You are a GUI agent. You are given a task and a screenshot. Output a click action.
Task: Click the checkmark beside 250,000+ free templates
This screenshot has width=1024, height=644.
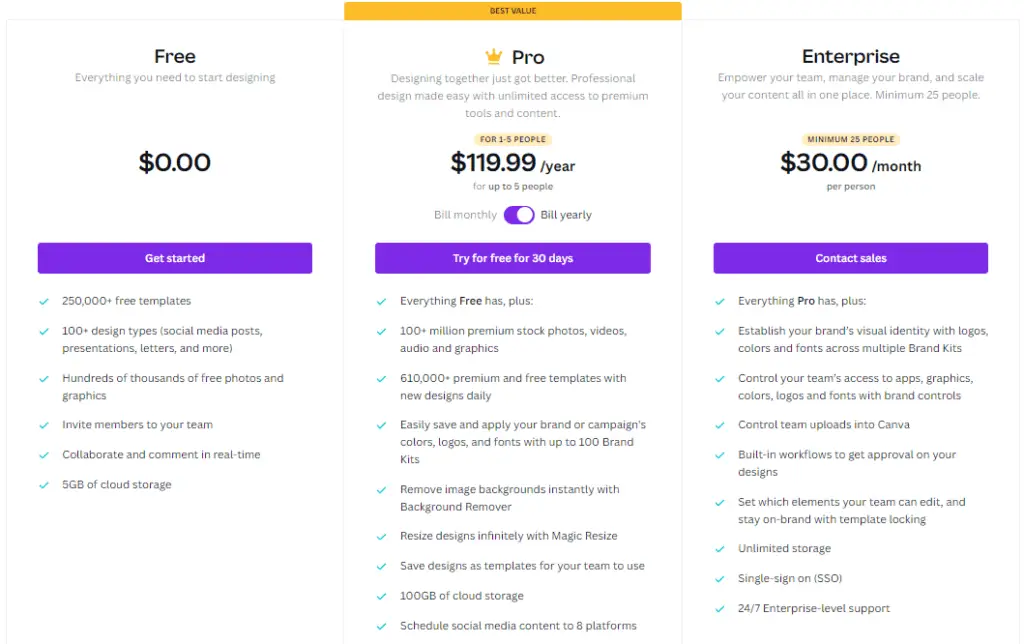click(44, 302)
